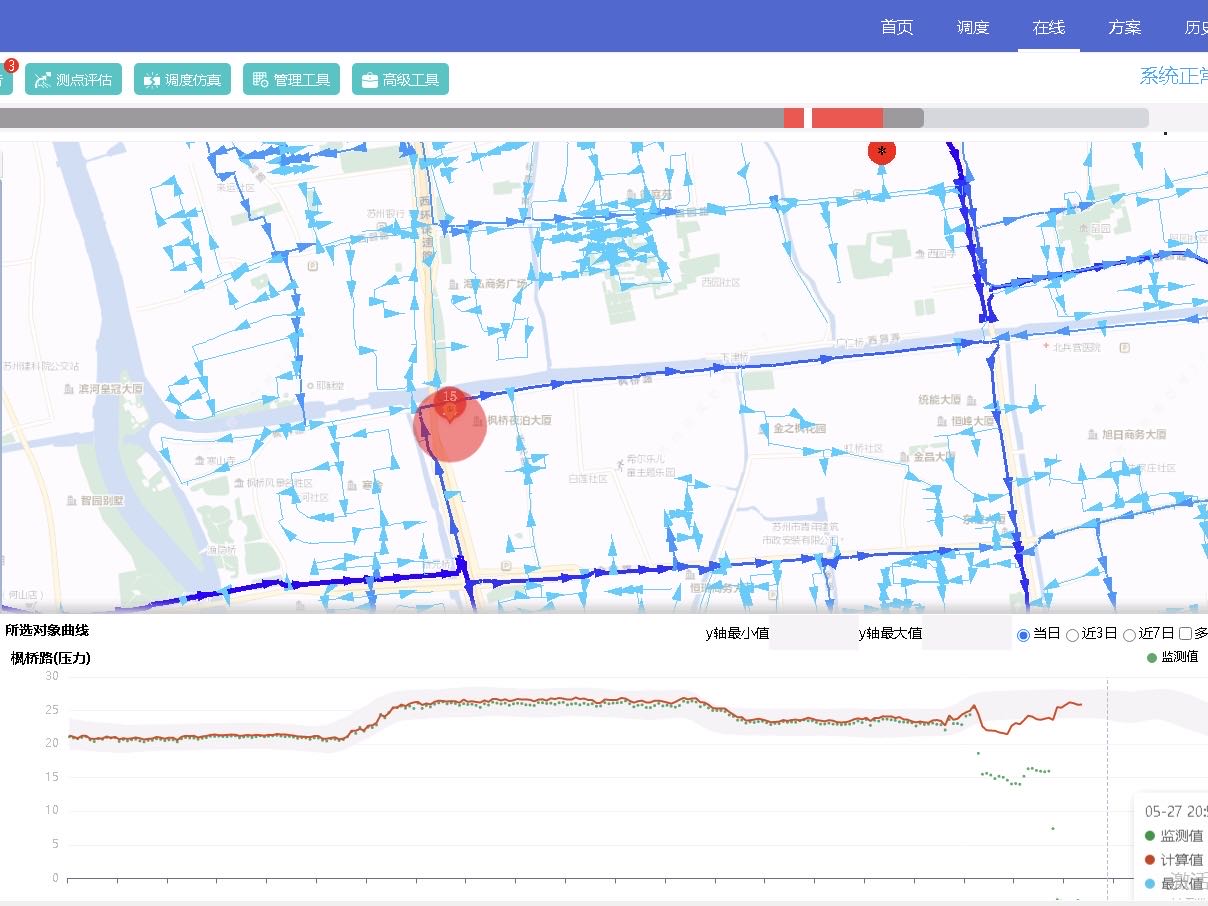Click the y轴最大值 input field

pos(966,634)
